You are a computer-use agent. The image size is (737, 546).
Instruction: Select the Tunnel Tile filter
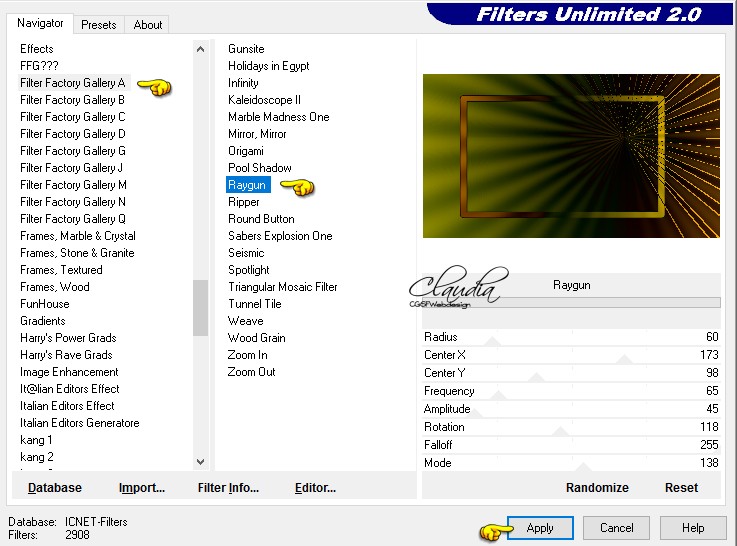click(x=254, y=304)
